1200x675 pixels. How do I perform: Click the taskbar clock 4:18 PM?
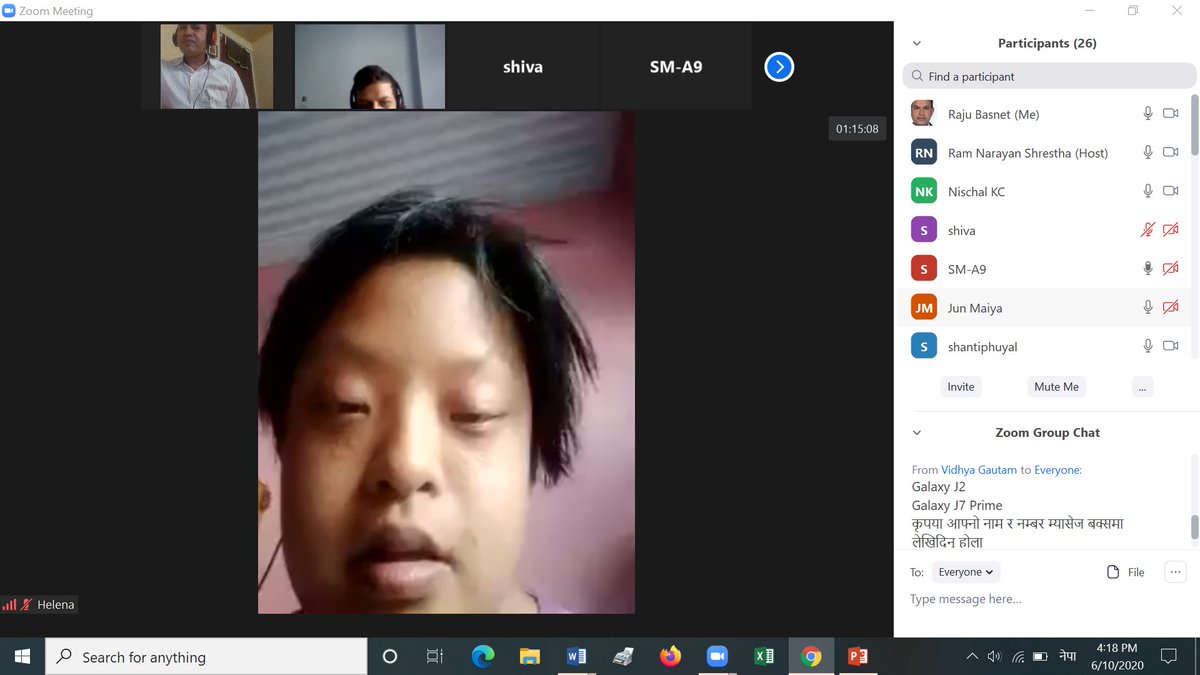tap(1116, 648)
